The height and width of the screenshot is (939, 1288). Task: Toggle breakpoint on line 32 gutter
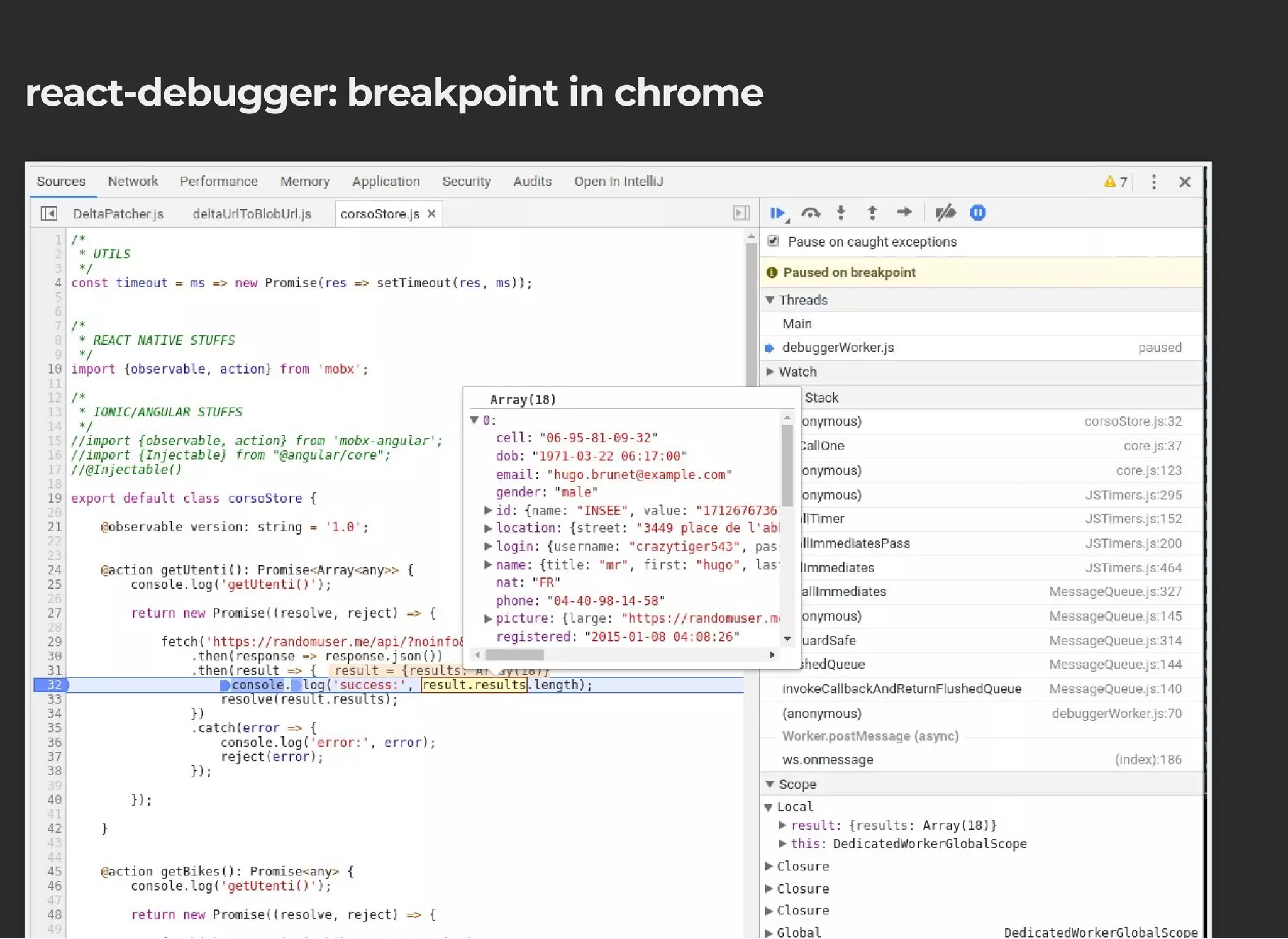(51, 685)
